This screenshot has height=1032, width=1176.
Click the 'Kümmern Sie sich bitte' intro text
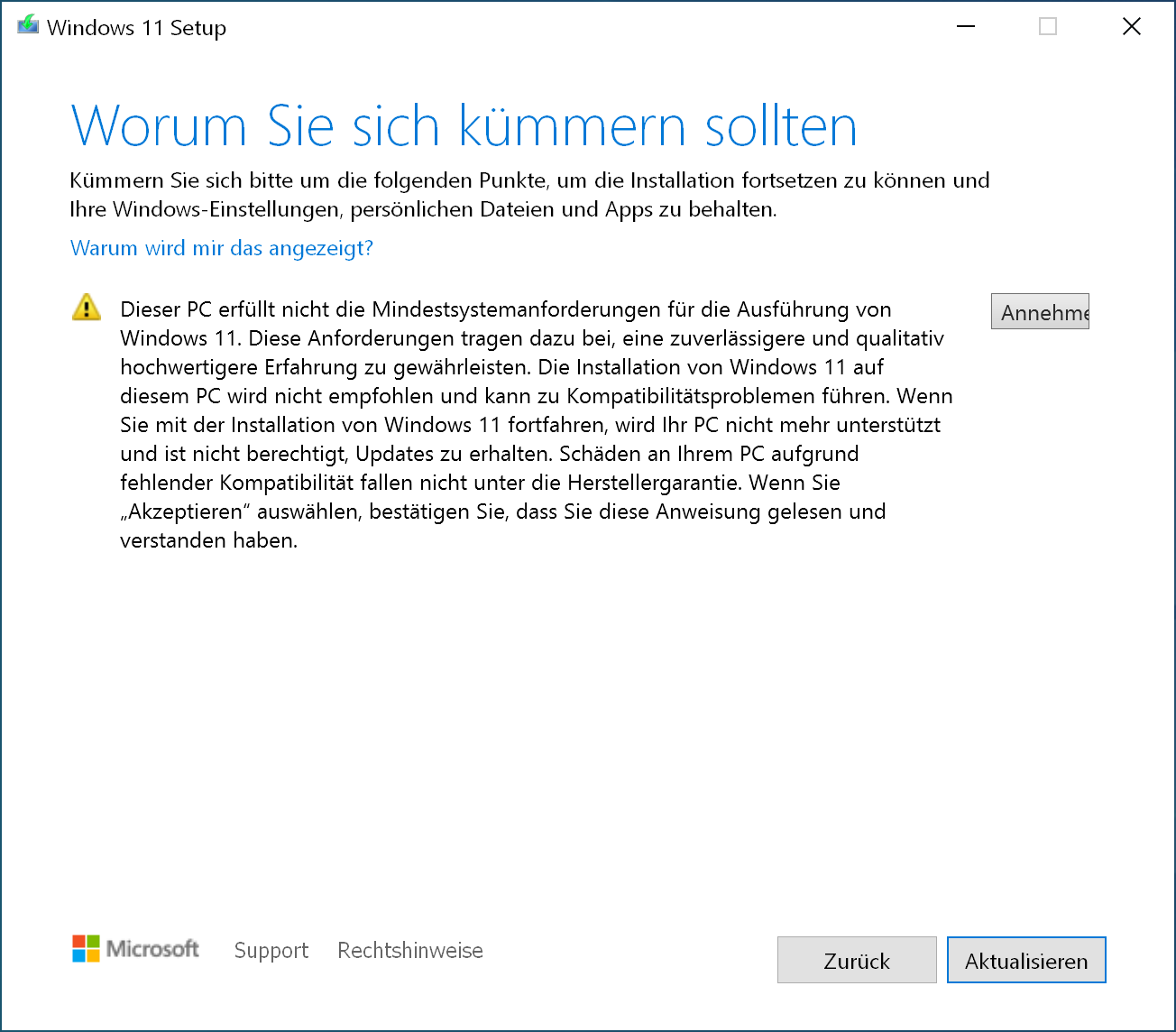coord(530,195)
